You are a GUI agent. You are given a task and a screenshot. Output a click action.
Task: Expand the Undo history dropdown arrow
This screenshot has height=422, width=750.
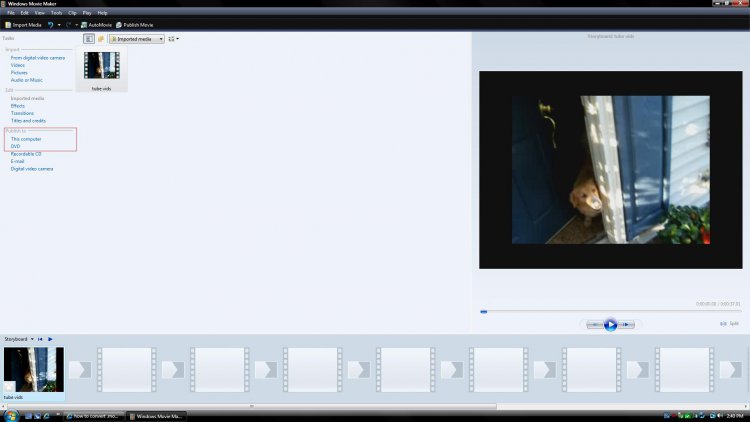pyautogui.click(x=59, y=25)
